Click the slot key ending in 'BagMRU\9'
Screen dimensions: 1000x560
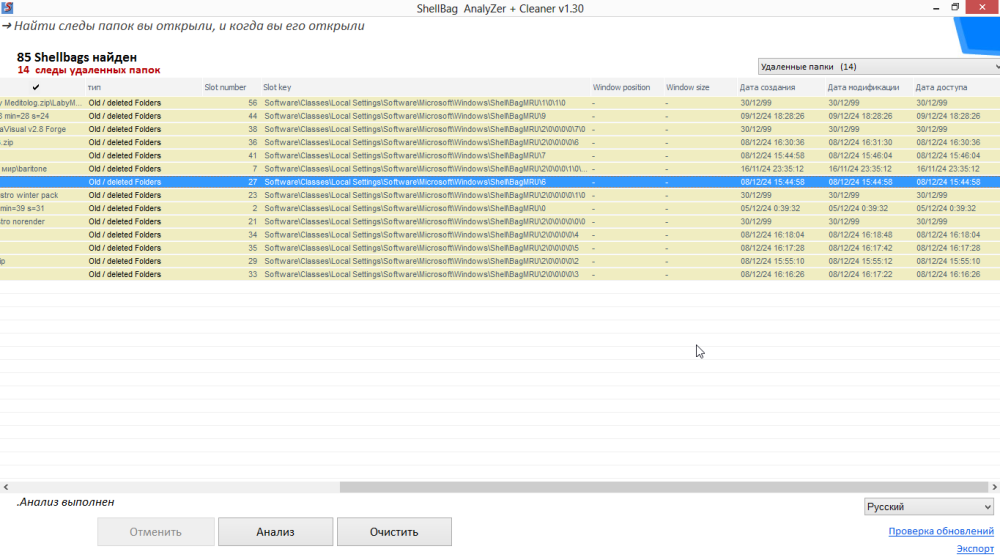[405, 116]
